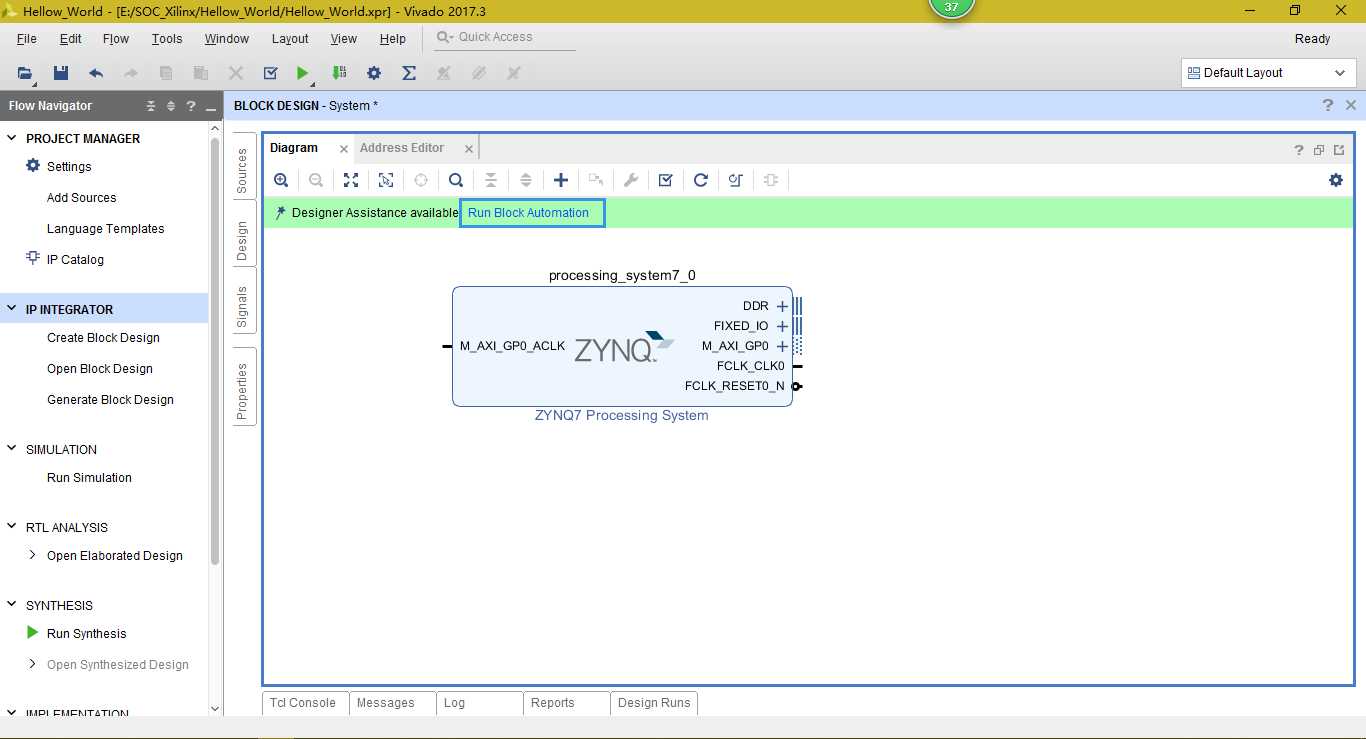Expand the DDR interface plus on ZYNQ block
This screenshot has height=739, width=1366.
782,306
